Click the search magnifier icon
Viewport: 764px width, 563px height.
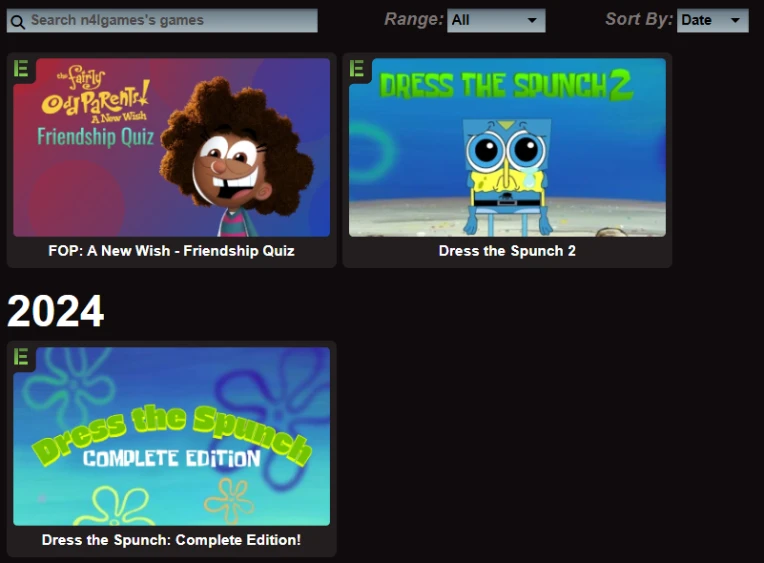click(x=18, y=22)
